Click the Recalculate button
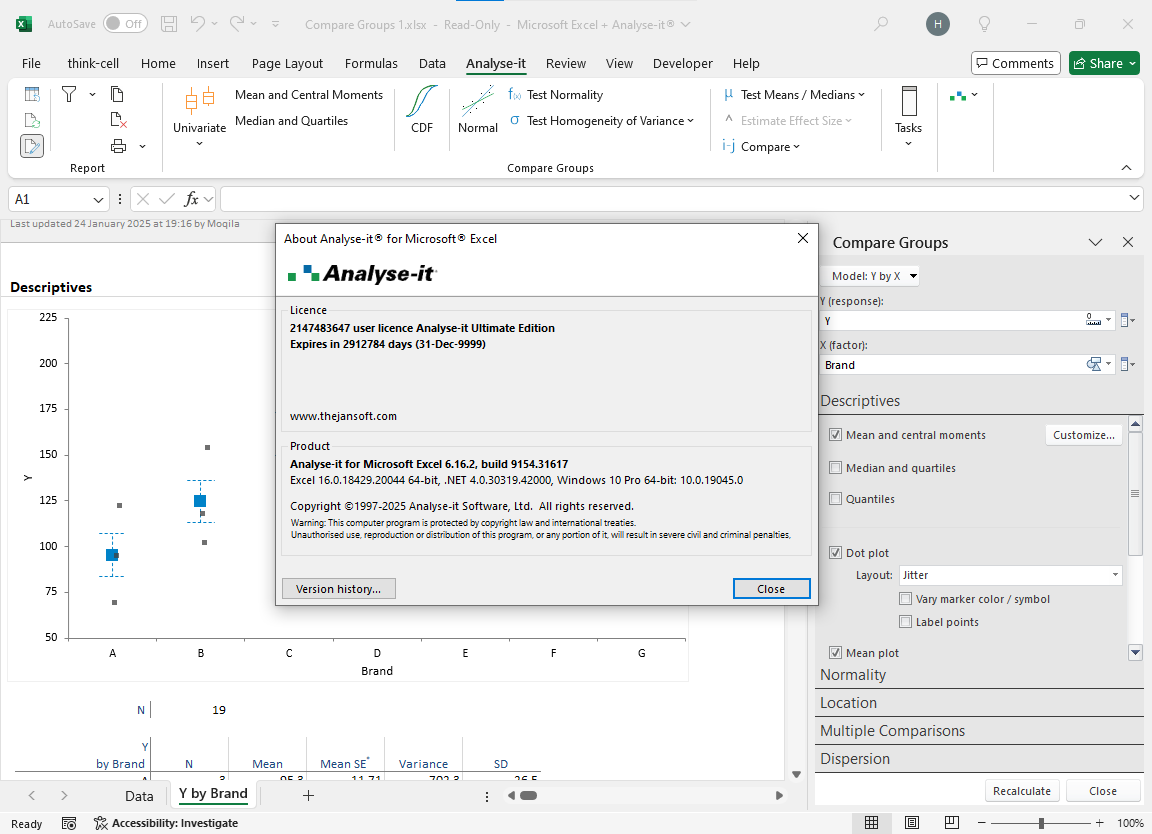 tap(1022, 791)
